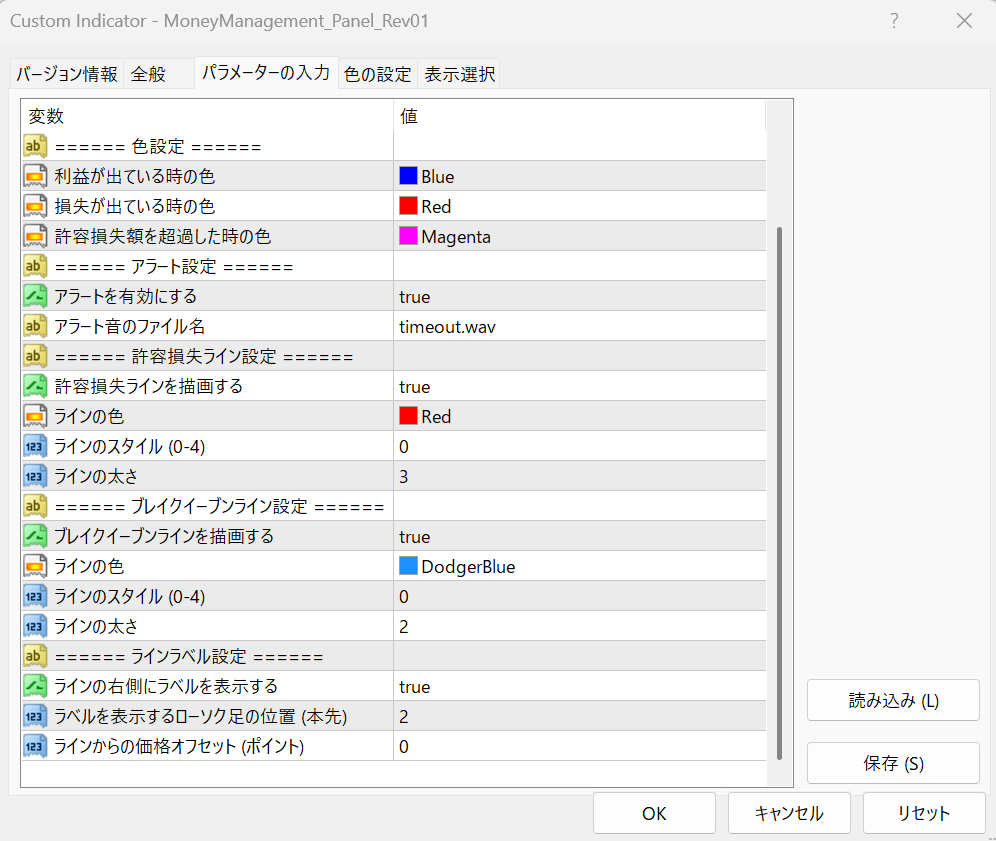Screen dimensions: 996x841
Task: Select the integer icon for ラインからの価格オフセット
Action: click(35, 746)
